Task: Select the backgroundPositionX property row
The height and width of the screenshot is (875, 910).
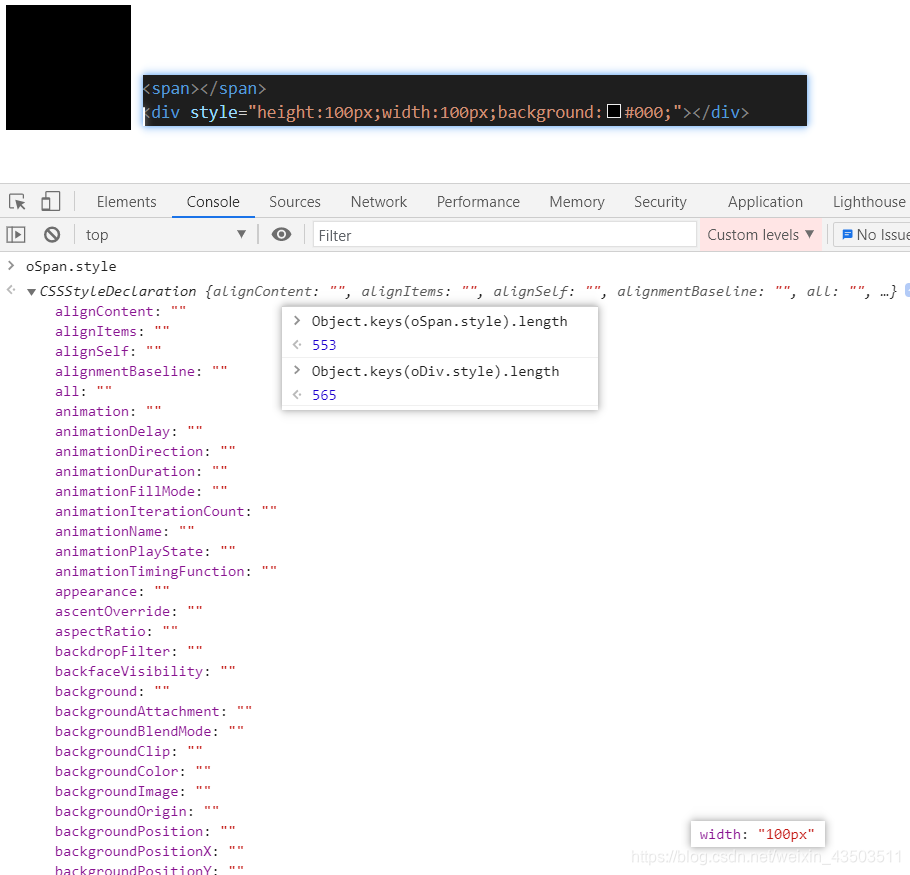Action: coord(149,852)
